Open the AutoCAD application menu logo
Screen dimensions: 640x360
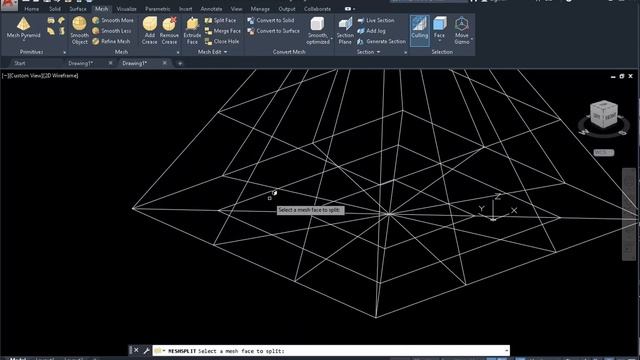(9, 4)
